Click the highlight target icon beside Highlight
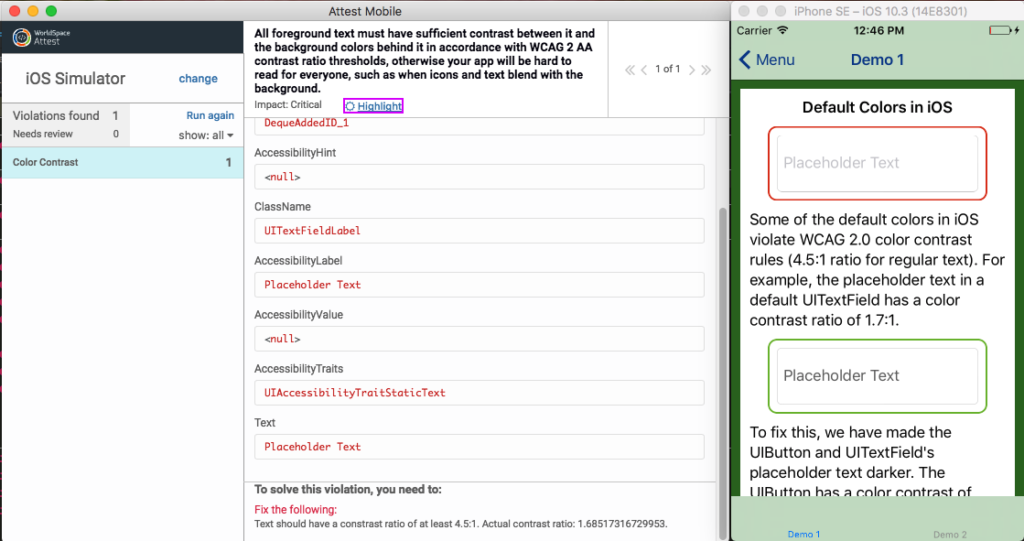This screenshot has height=541, width=1024. click(350, 106)
